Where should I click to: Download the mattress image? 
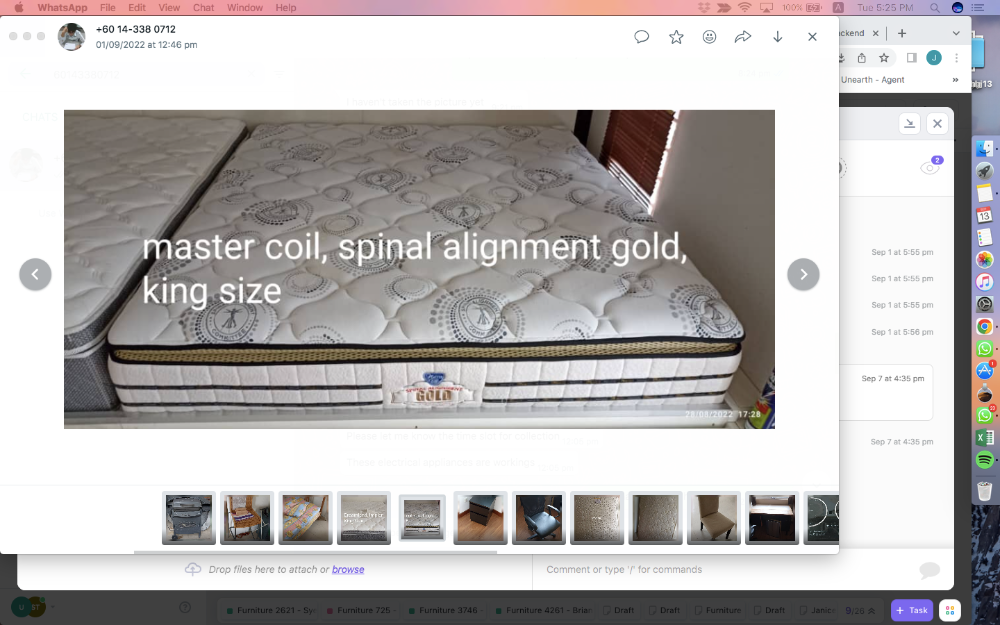(x=777, y=36)
